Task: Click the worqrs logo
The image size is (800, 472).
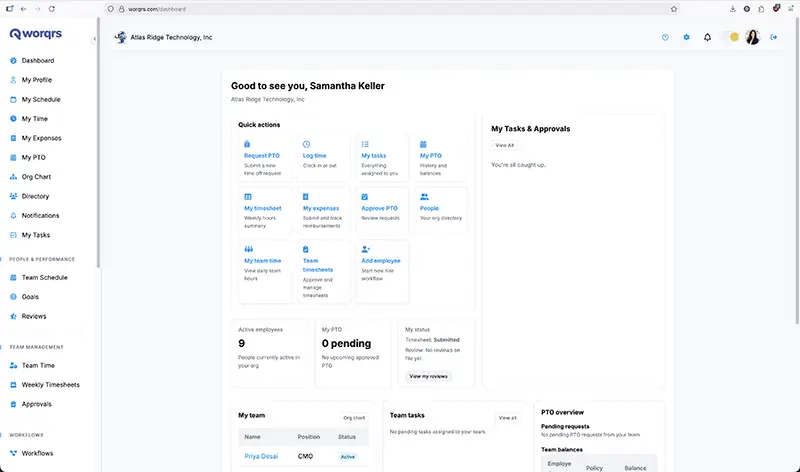Action: (x=36, y=34)
